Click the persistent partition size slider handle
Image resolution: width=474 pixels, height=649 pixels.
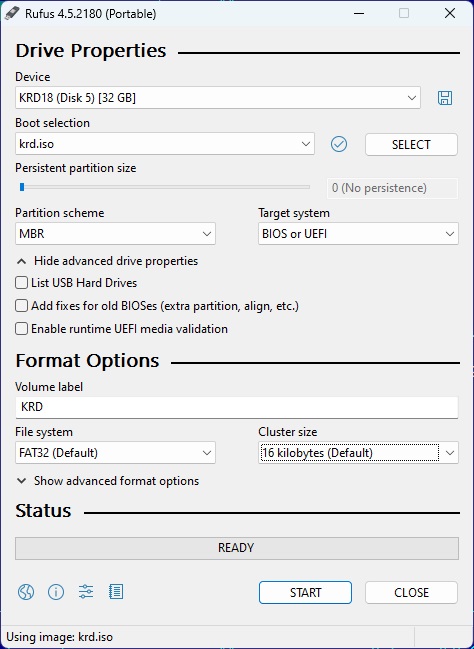22,187
